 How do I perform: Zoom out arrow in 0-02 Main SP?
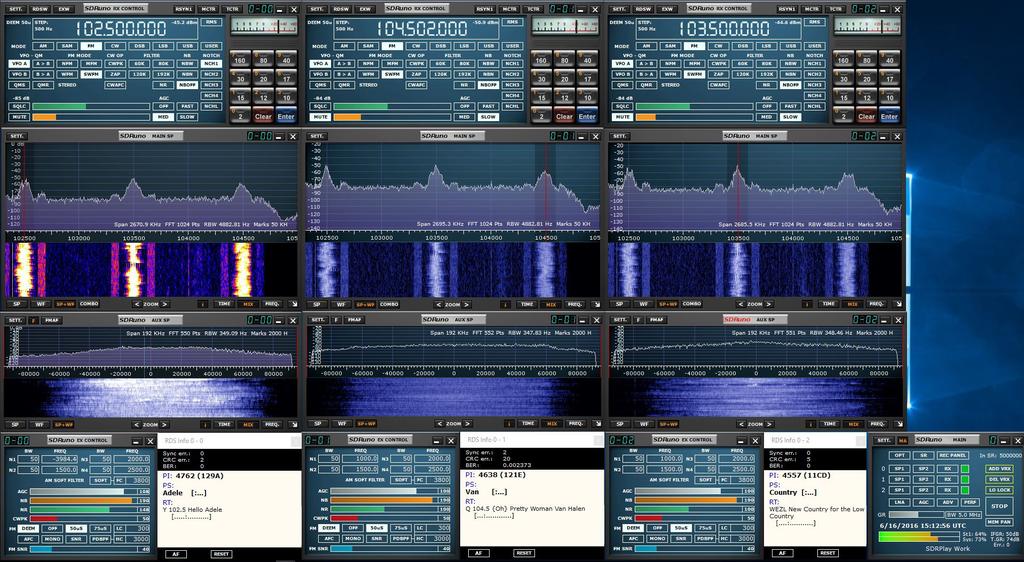click(741, 304)
